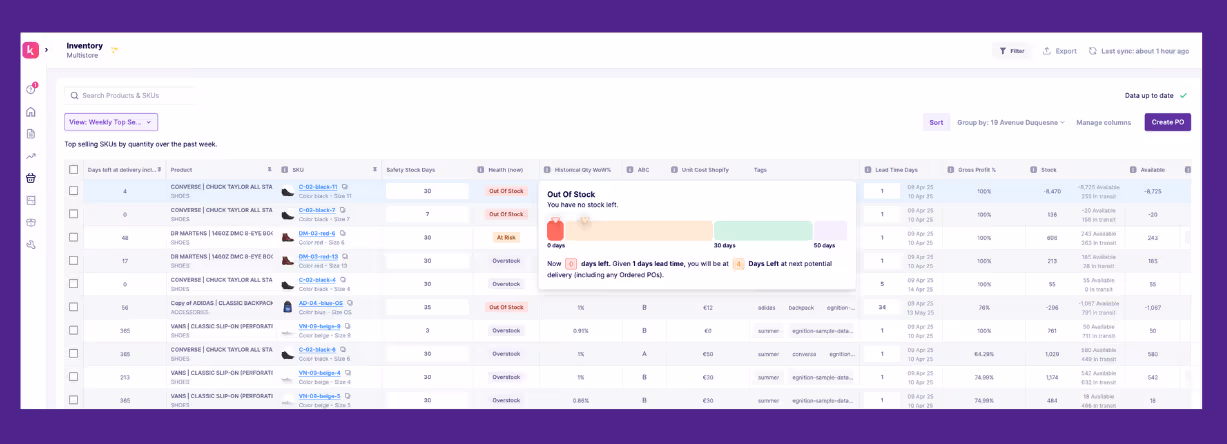Click the pink app logo in the sidebar
1227x444 pixels.
tap(31, 50)
